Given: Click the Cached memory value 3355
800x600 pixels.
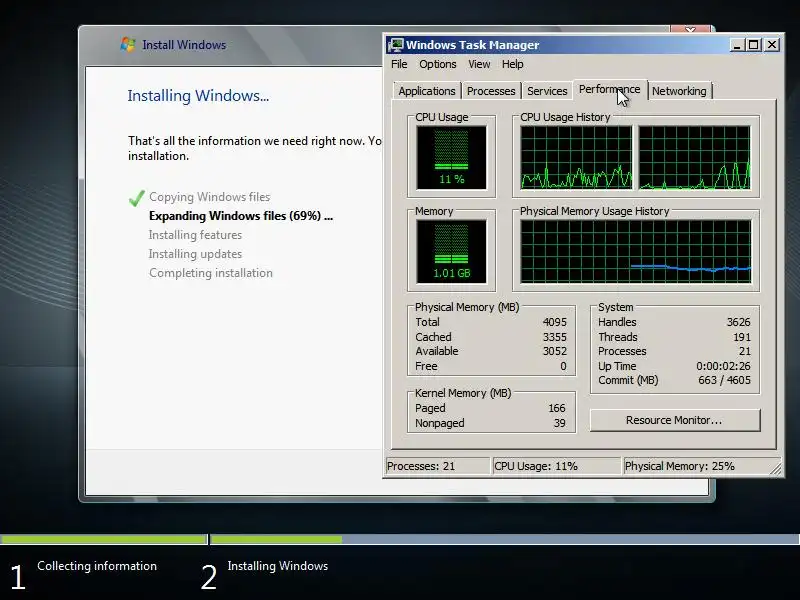Looking at the screenshot, I should pyautogui.click(x=555, y=337).
